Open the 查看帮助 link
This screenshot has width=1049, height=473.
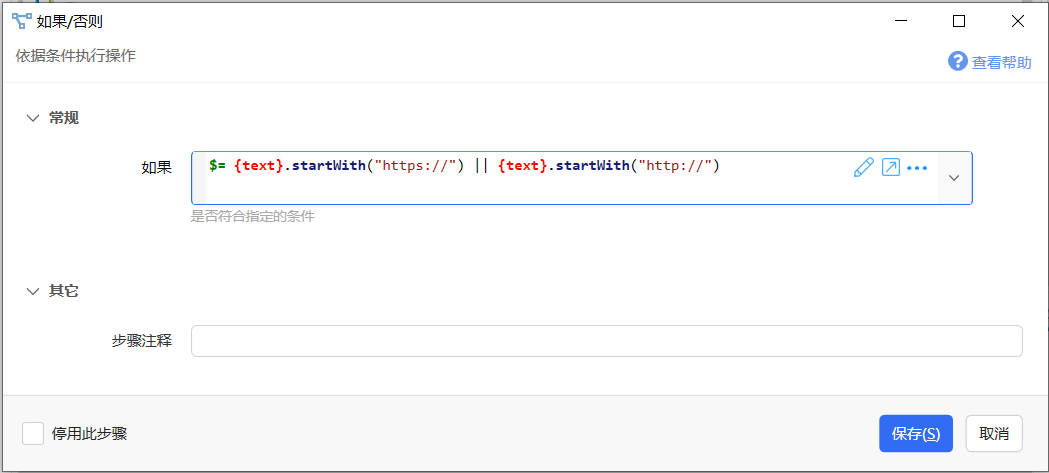(1002, 62)
